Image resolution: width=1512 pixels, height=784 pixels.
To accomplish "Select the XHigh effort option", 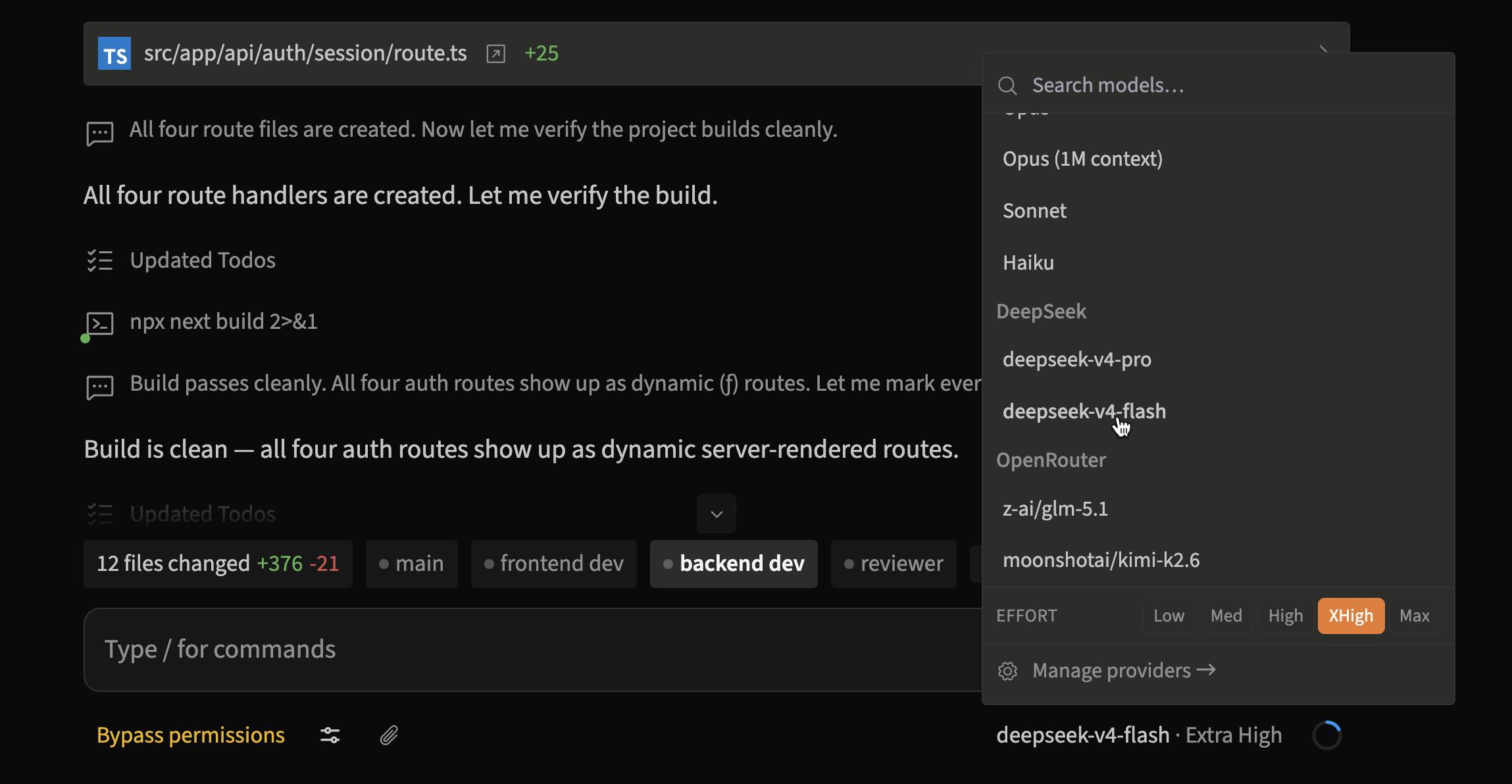I will [1351, 616].
